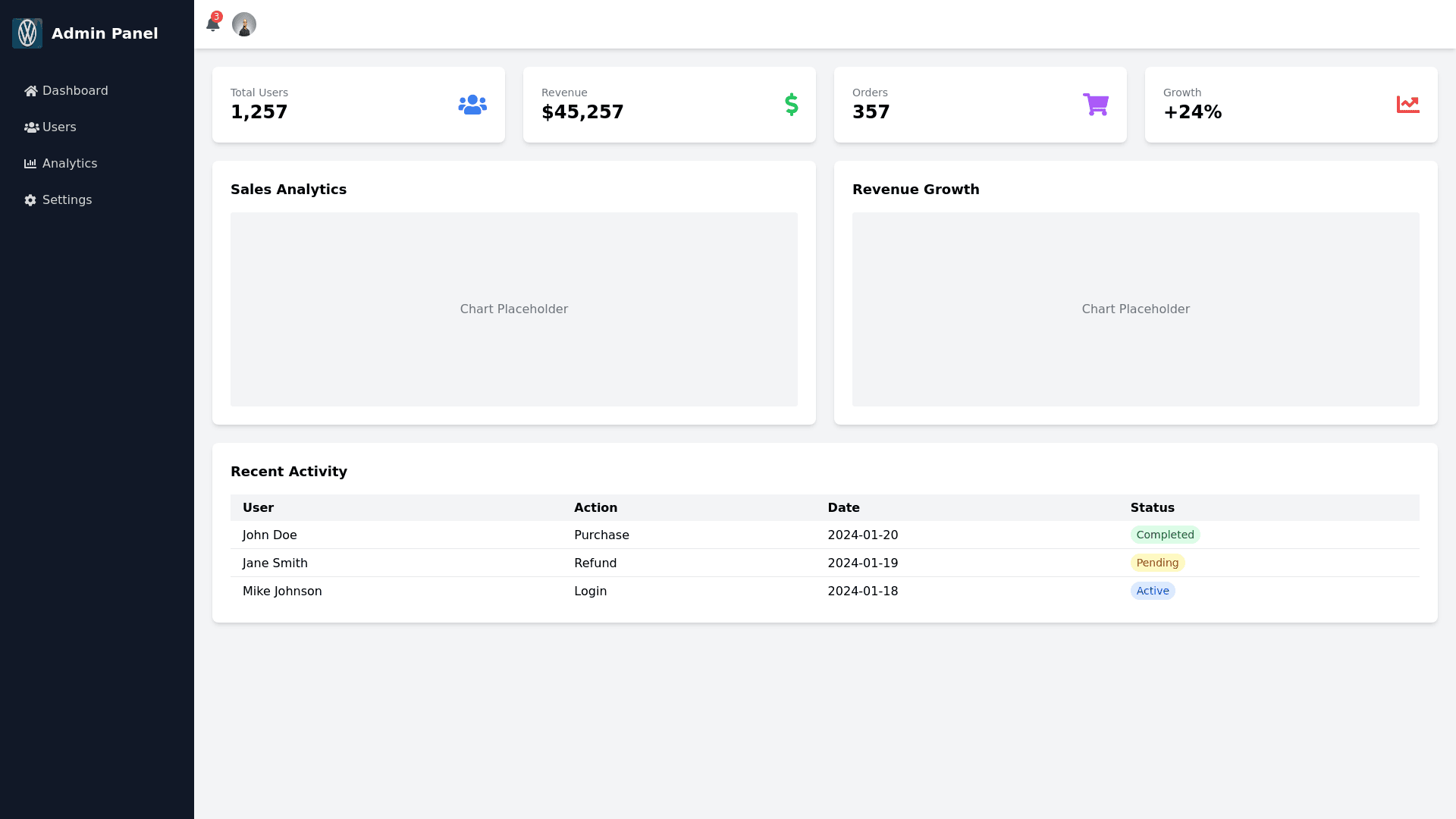Click the blue users group icon
Screen dimensions: 1456x819
(472, 105)
